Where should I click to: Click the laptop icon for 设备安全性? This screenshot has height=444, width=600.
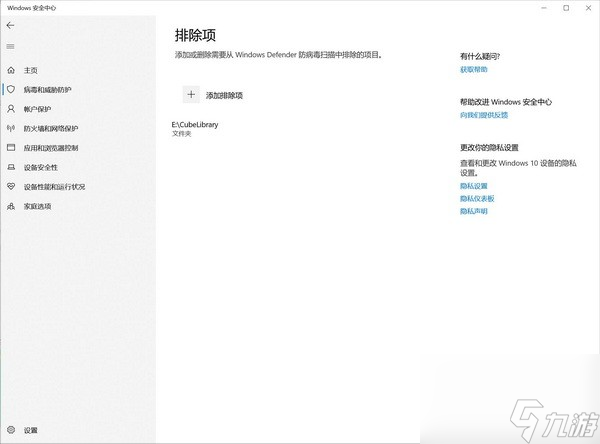pos(11,167)
